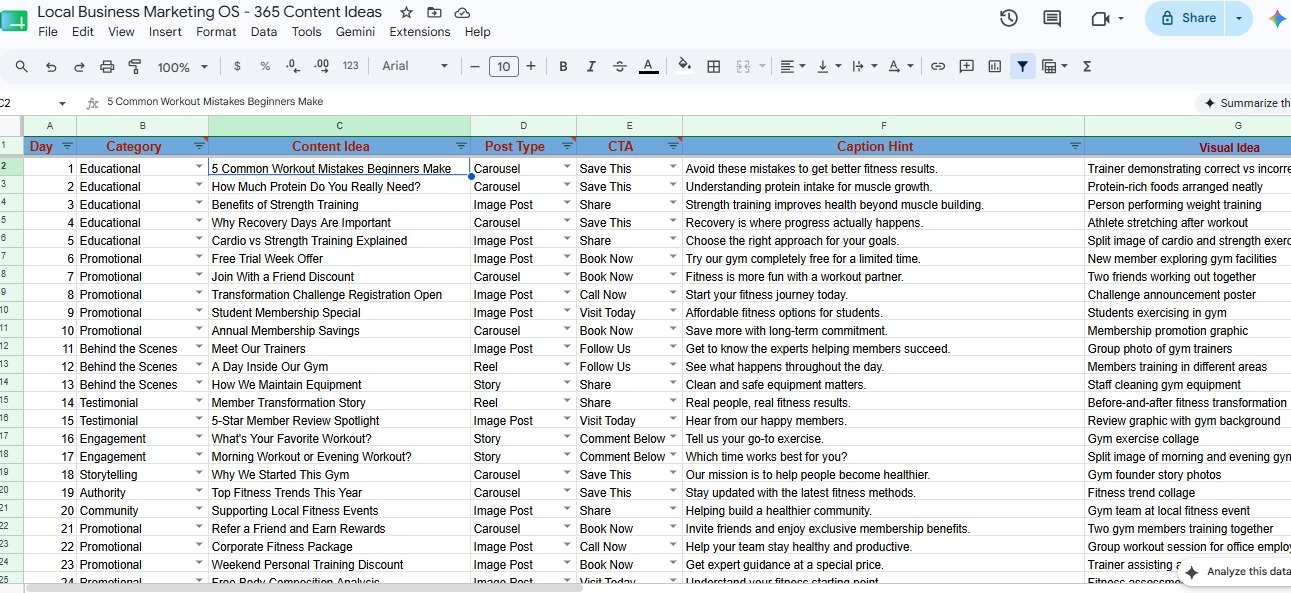Toggle the filter on or off

[1022, 67]
